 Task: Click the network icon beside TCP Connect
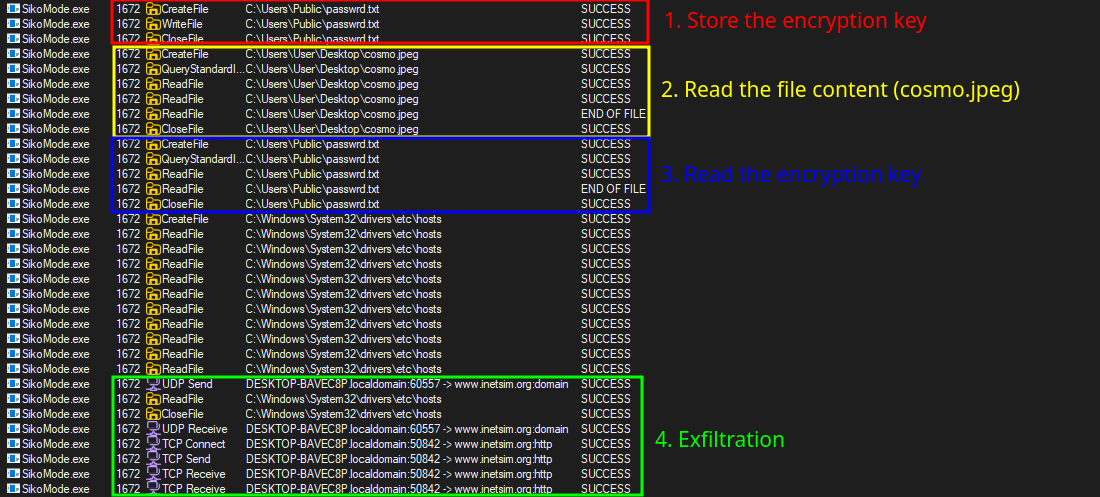pos(153,444)
